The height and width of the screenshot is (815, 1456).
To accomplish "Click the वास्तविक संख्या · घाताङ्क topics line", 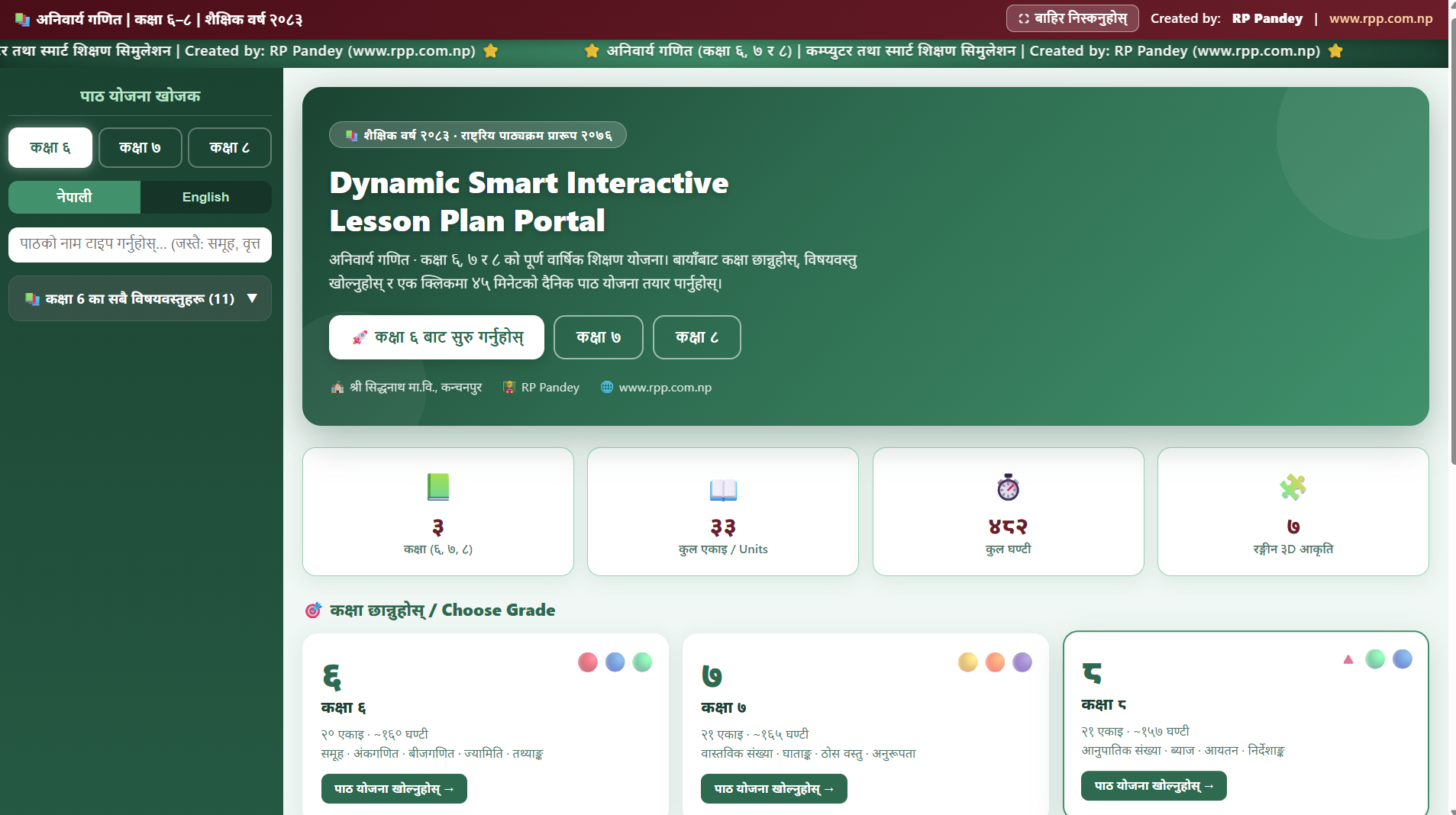I will pos(809,754).
